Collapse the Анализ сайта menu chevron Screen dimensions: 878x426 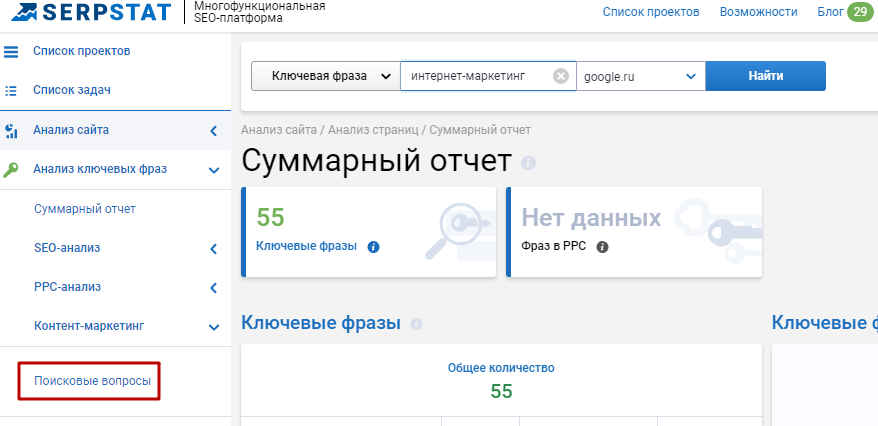(x=213, y=131)
